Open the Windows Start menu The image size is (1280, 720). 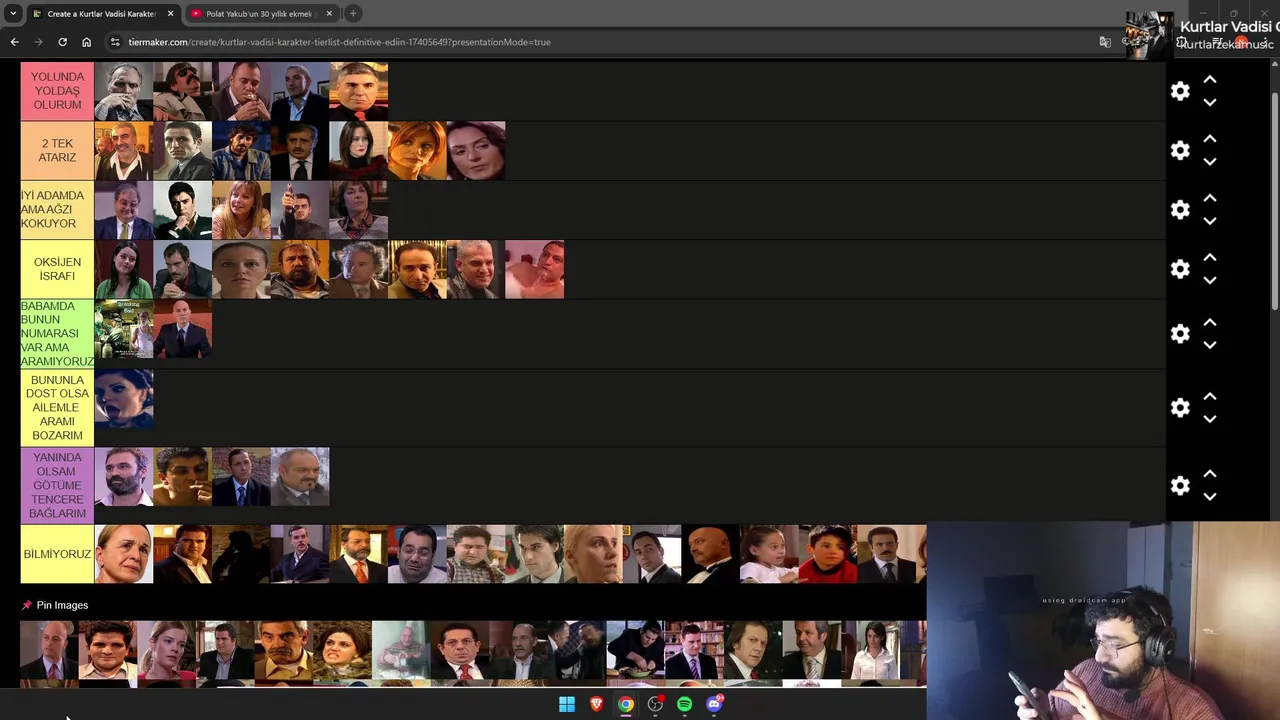(567, 704)
